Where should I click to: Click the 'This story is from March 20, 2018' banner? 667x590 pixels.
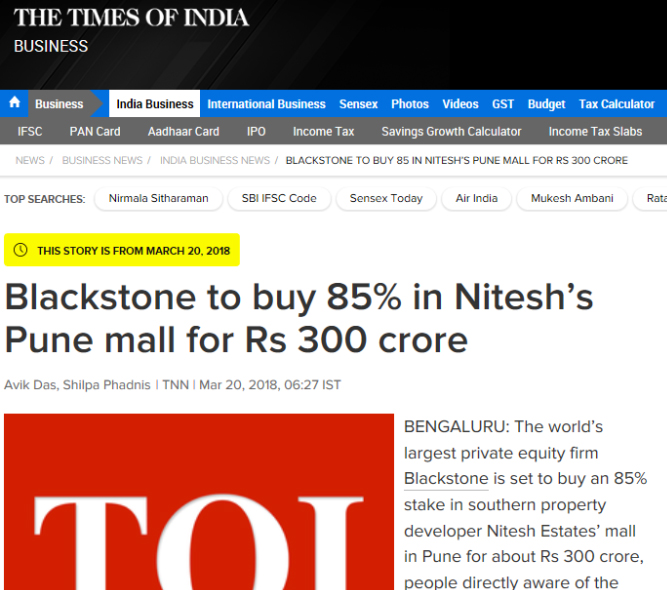coord(122,250)
